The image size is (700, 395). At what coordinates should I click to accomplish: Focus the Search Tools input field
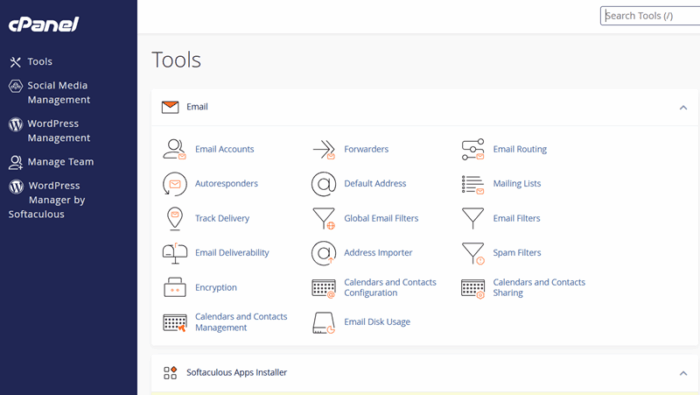pos(650,16)
